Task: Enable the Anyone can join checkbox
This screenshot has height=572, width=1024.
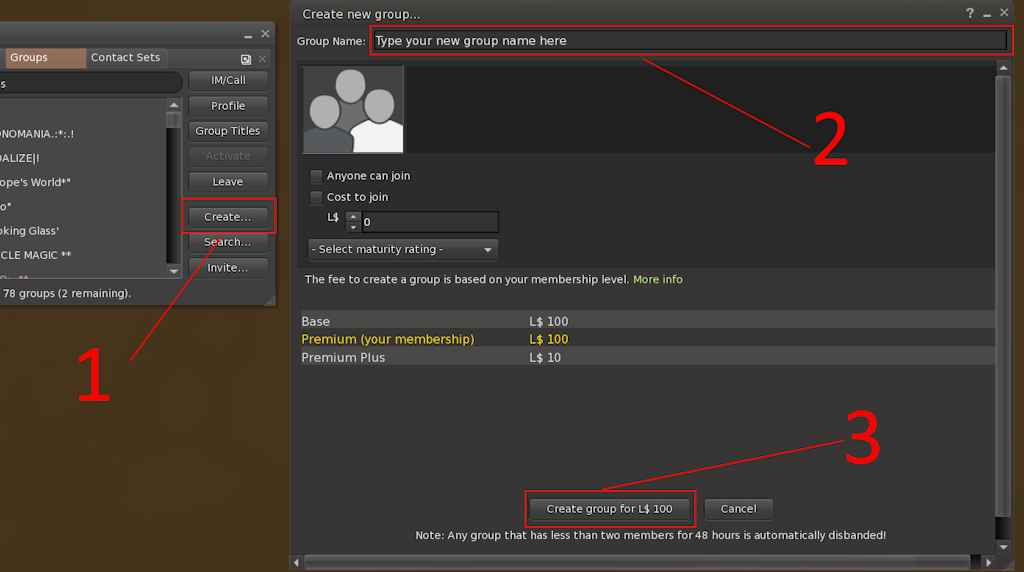Action: 317,176
